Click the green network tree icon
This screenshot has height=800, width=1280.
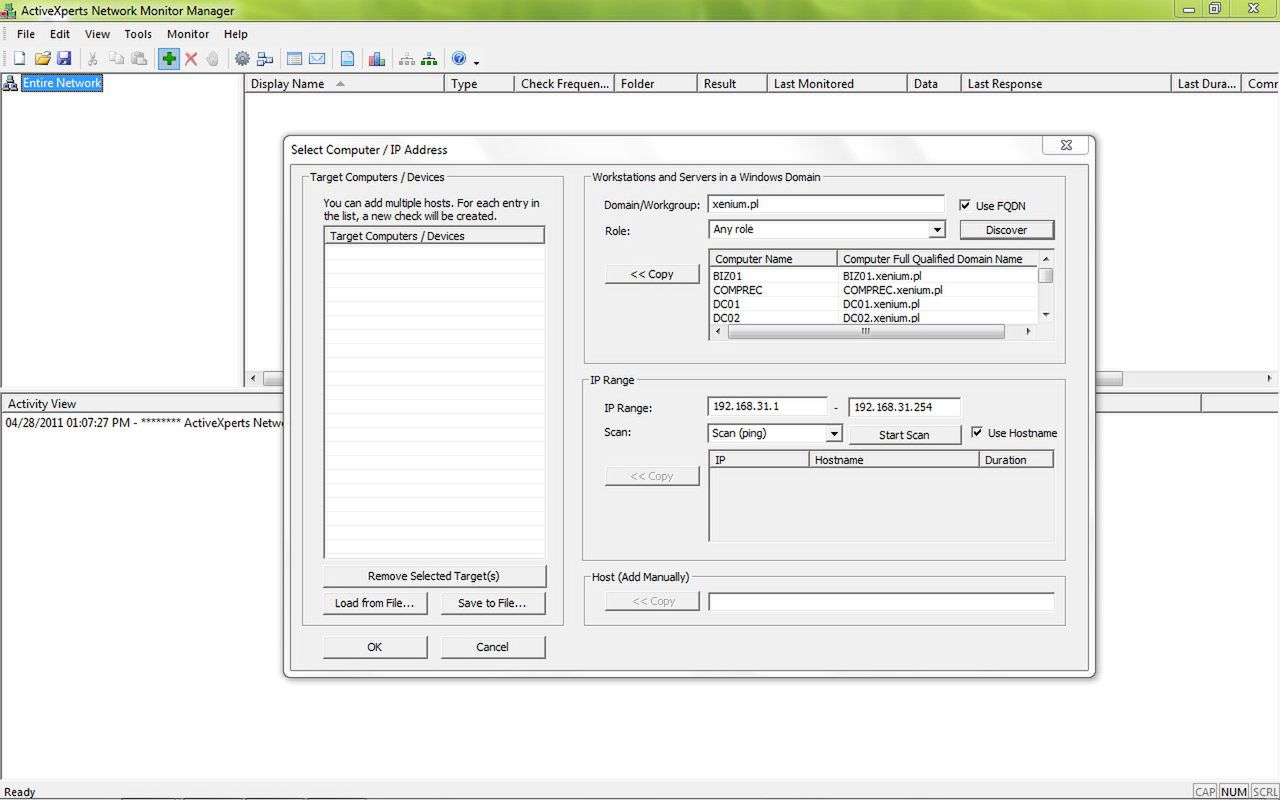tap(429, 59)
